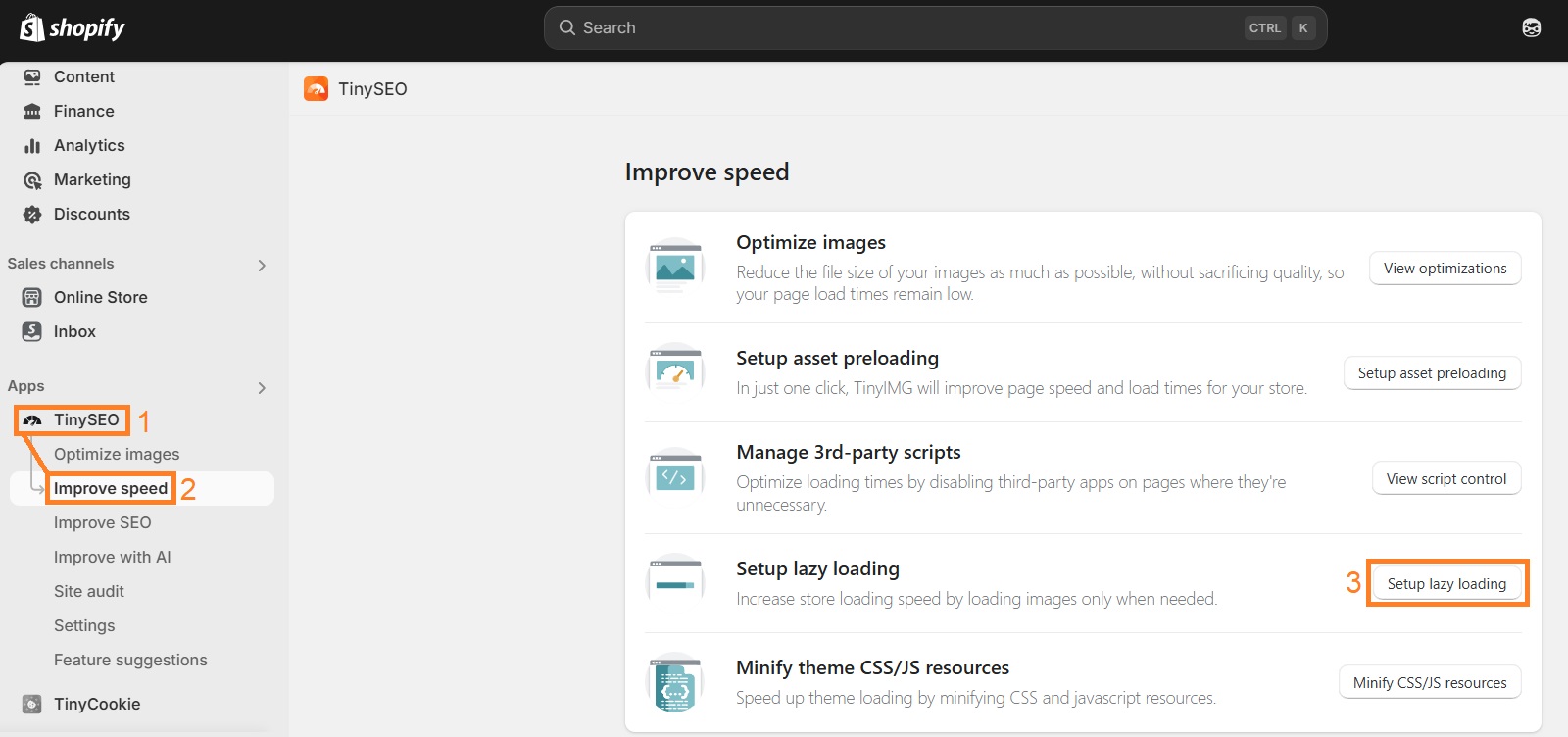
Task: Focus the top Search field
Action: coord(935,27)
